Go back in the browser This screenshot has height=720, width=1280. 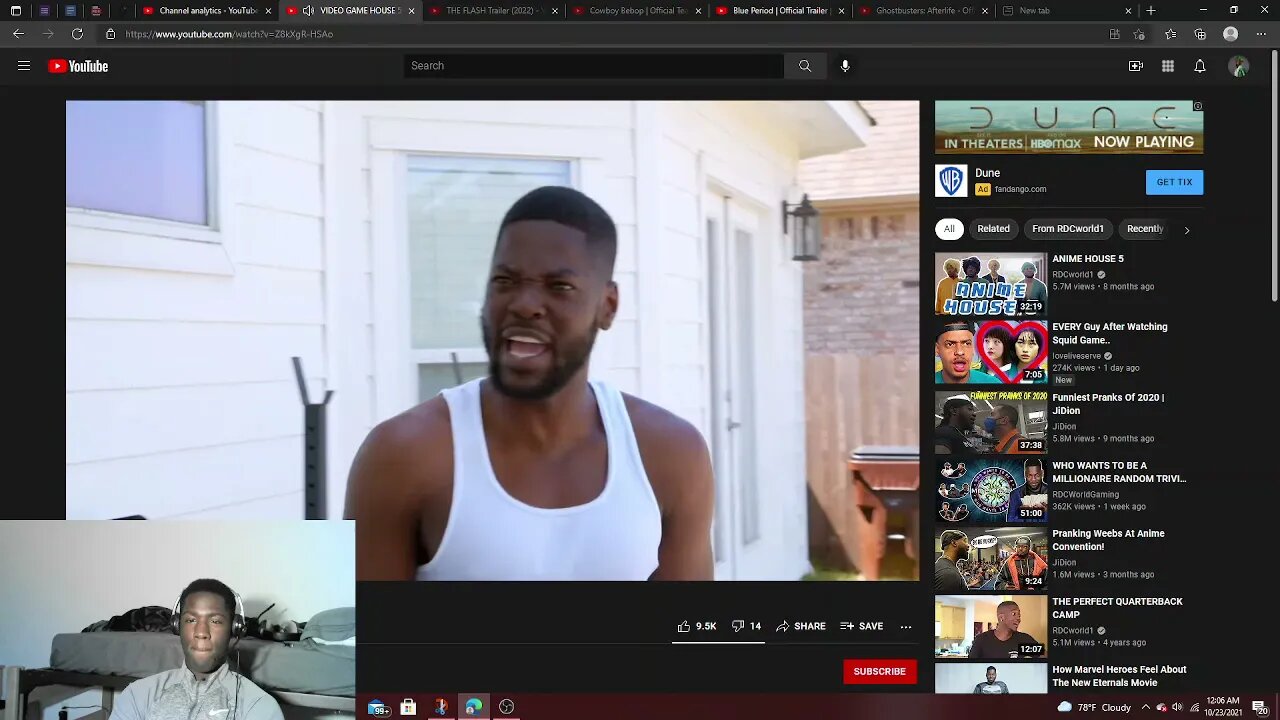coord(18,34)
